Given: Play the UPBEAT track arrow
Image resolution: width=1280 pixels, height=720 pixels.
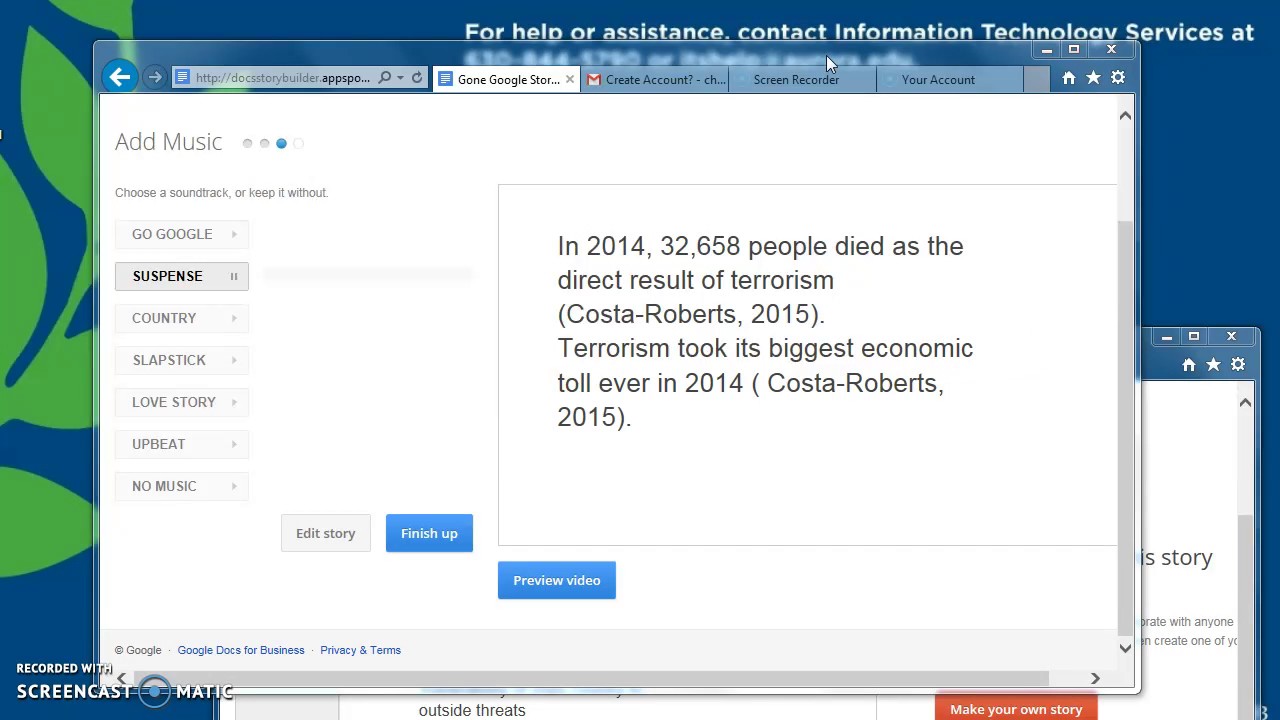Looking at the screenshot, I should [234, 444].
